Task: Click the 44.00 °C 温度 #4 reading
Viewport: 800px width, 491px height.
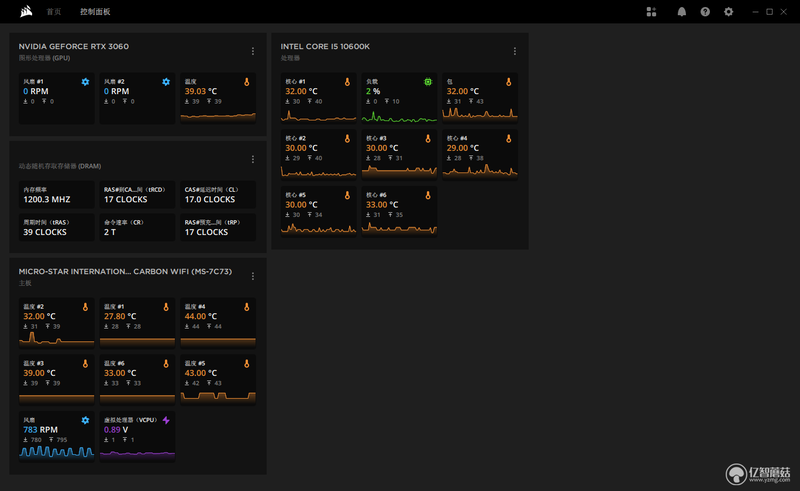Action: click(x=201, y=316)
